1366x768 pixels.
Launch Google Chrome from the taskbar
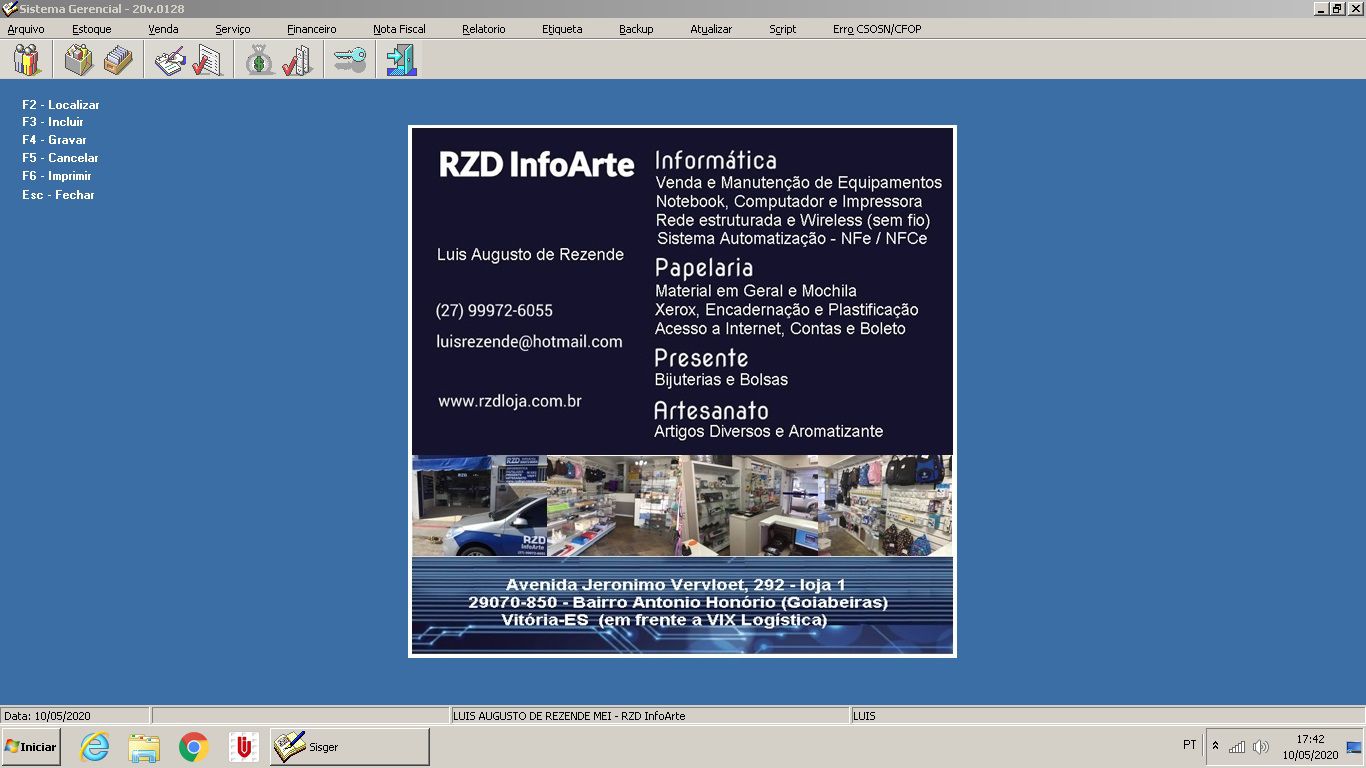[193, 747]
